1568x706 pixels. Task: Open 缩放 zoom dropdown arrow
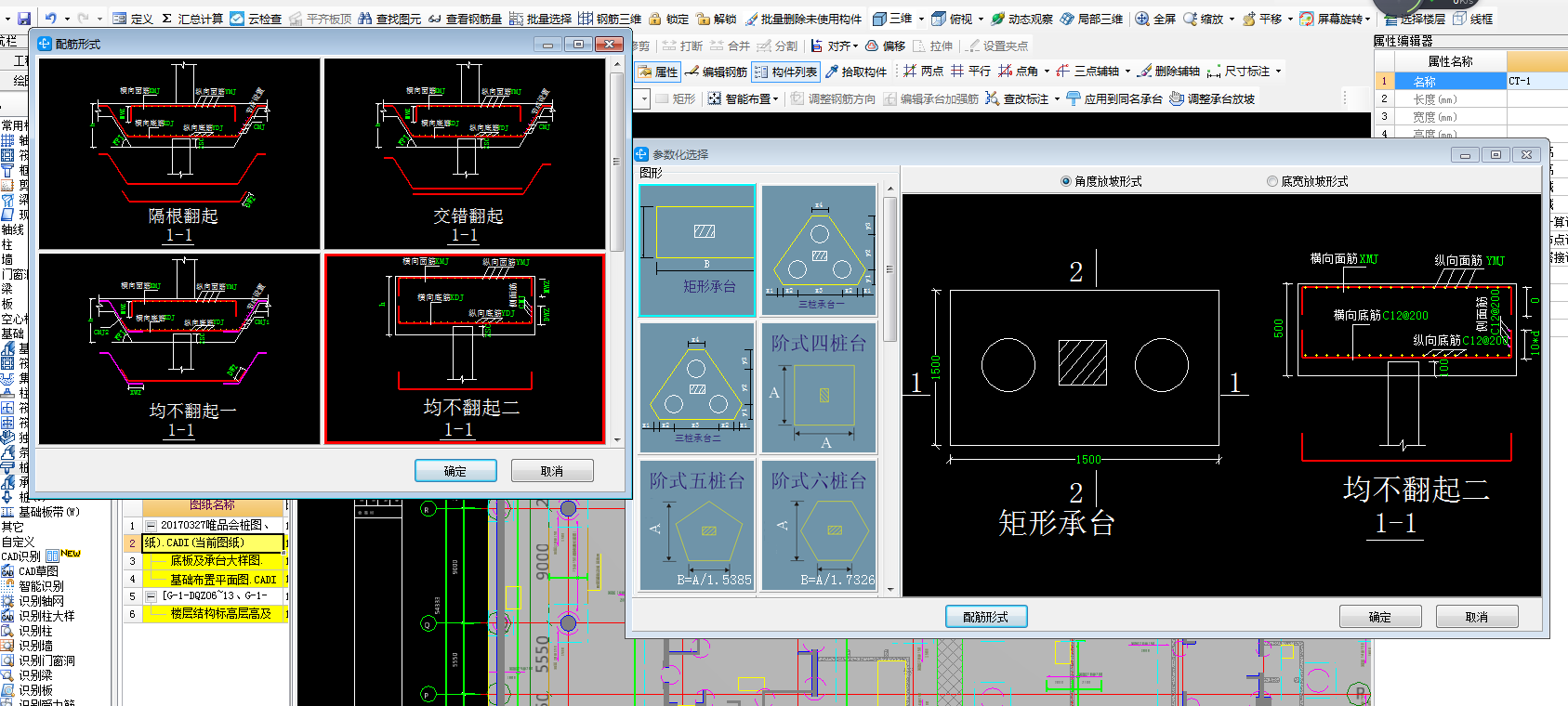1232,18
